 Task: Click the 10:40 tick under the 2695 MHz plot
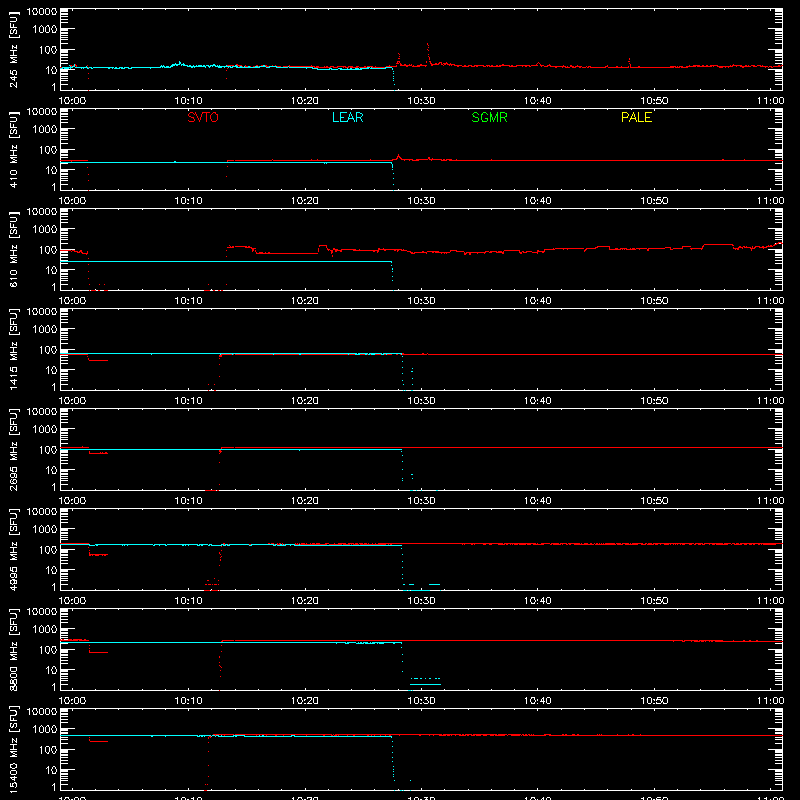tap(538, 501)
